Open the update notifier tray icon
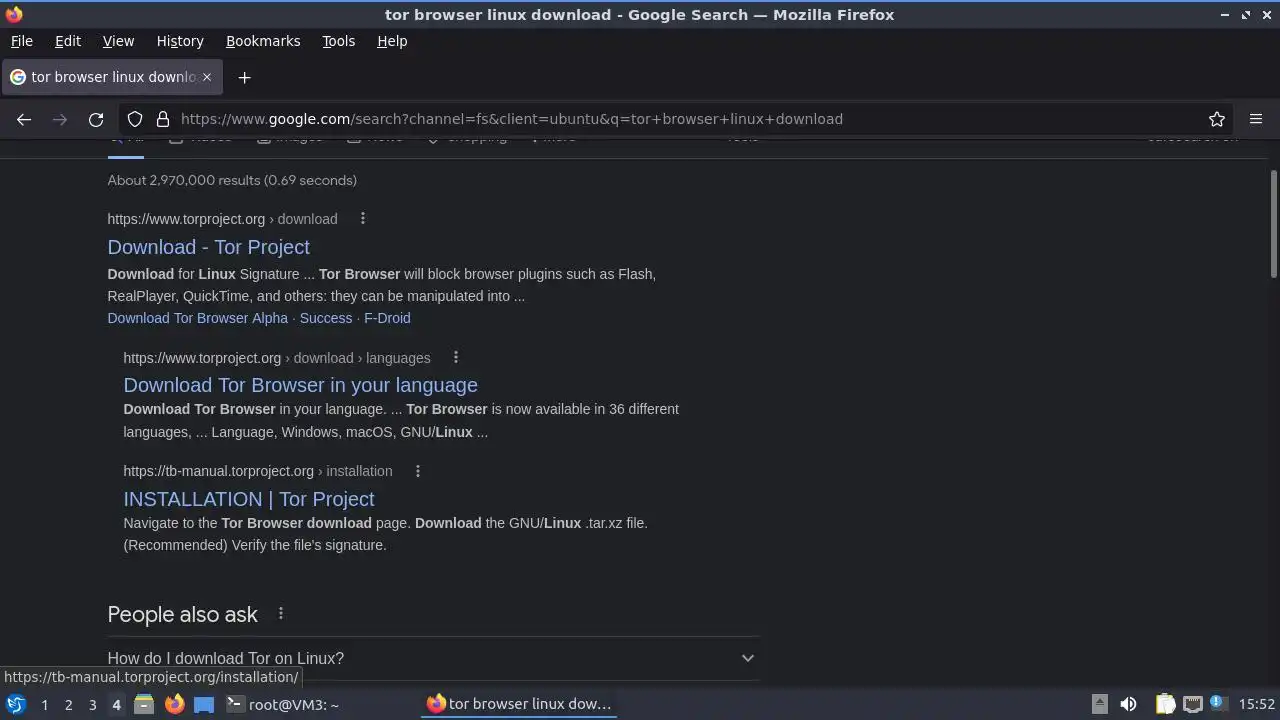 pyautogui.click(x=1217, y=703)
